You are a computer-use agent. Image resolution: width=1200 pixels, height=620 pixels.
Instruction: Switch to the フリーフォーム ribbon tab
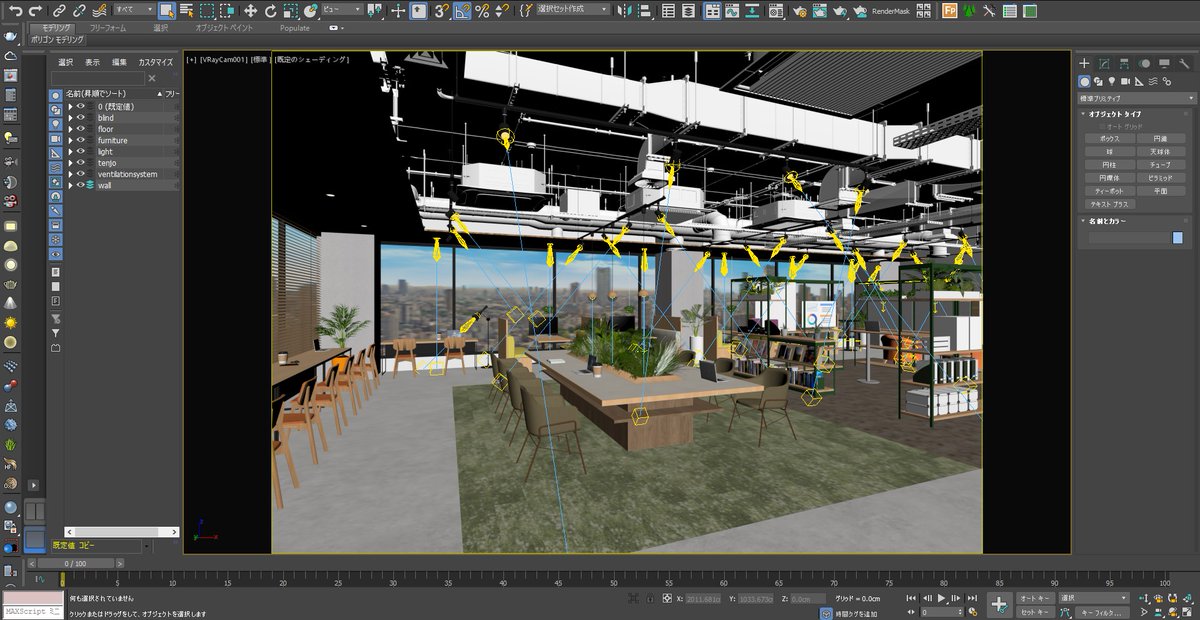[108, 28]
